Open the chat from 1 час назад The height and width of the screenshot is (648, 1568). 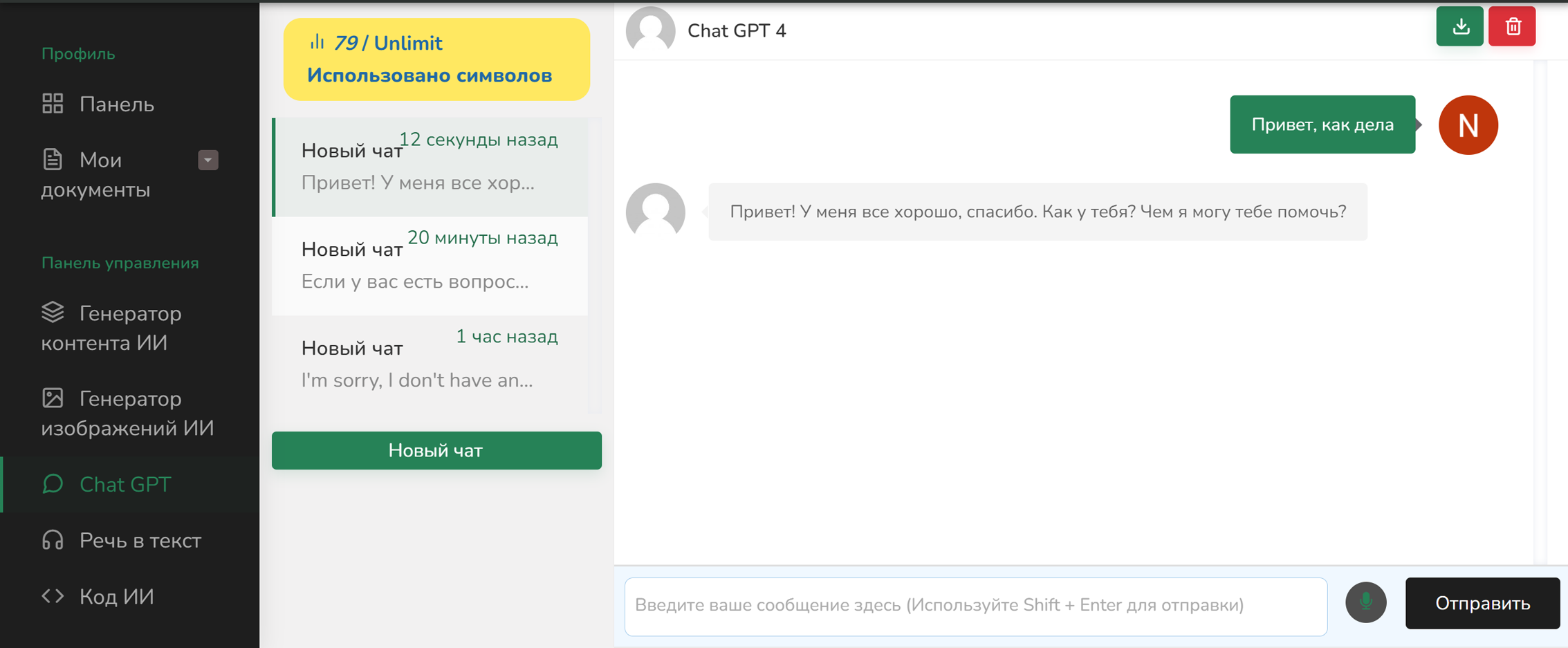(430, 362)
